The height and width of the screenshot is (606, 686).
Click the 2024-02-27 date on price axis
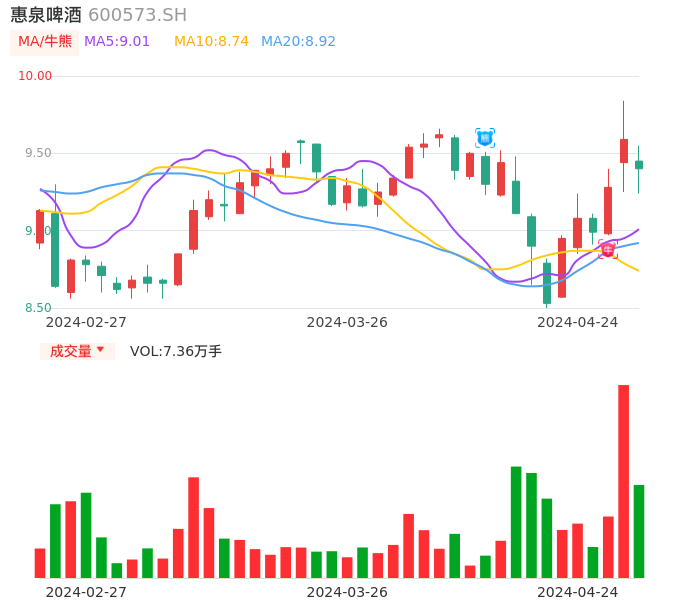[86, 322]
